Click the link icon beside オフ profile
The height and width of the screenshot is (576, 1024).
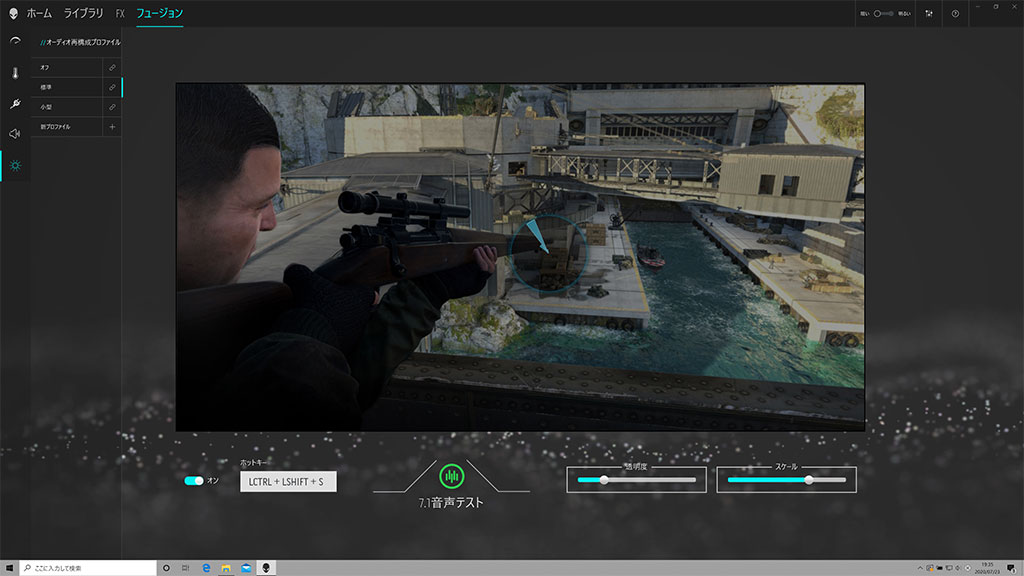112,67
